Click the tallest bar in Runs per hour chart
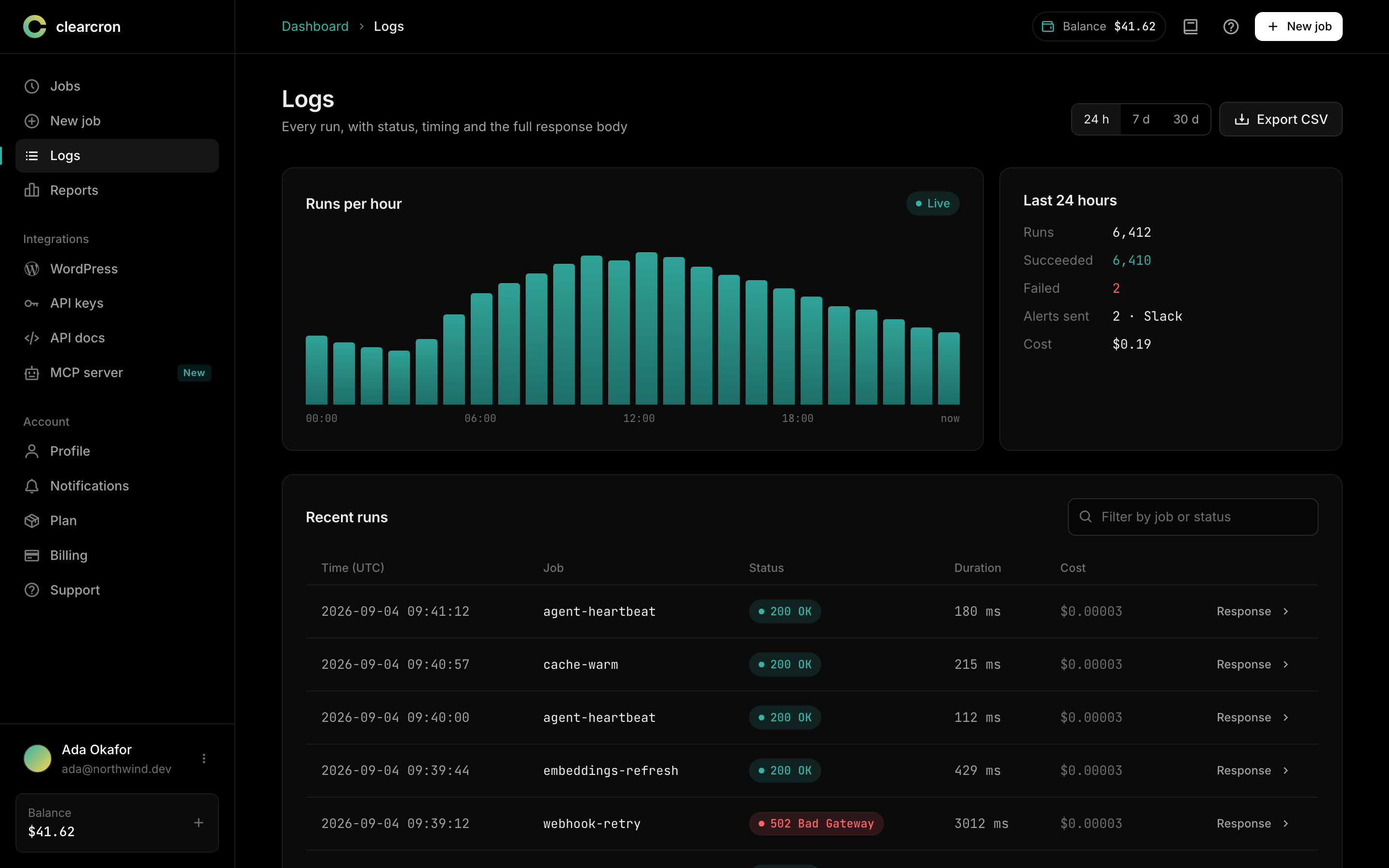This screenshot has height=868, width=1389. tap(646, 328)
